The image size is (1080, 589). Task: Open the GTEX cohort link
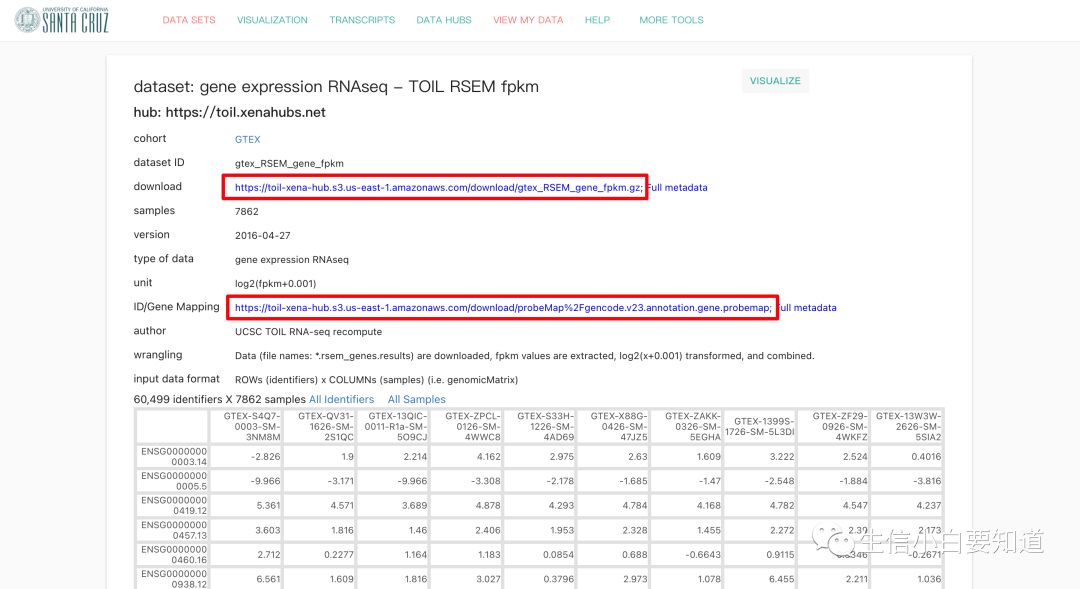coord(247,139)
